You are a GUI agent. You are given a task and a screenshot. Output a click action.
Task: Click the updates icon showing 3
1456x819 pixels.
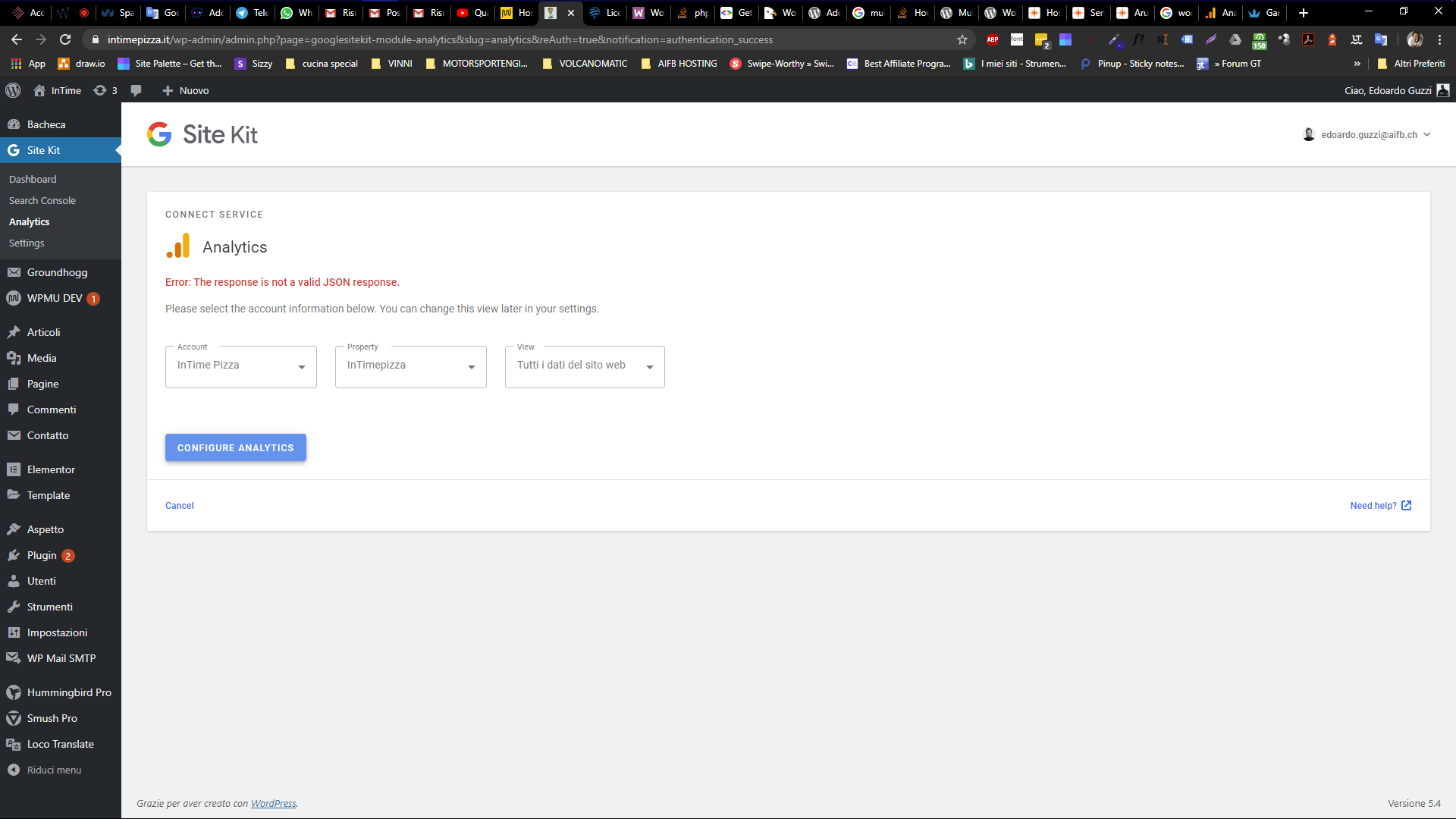(x=105, y=90)
